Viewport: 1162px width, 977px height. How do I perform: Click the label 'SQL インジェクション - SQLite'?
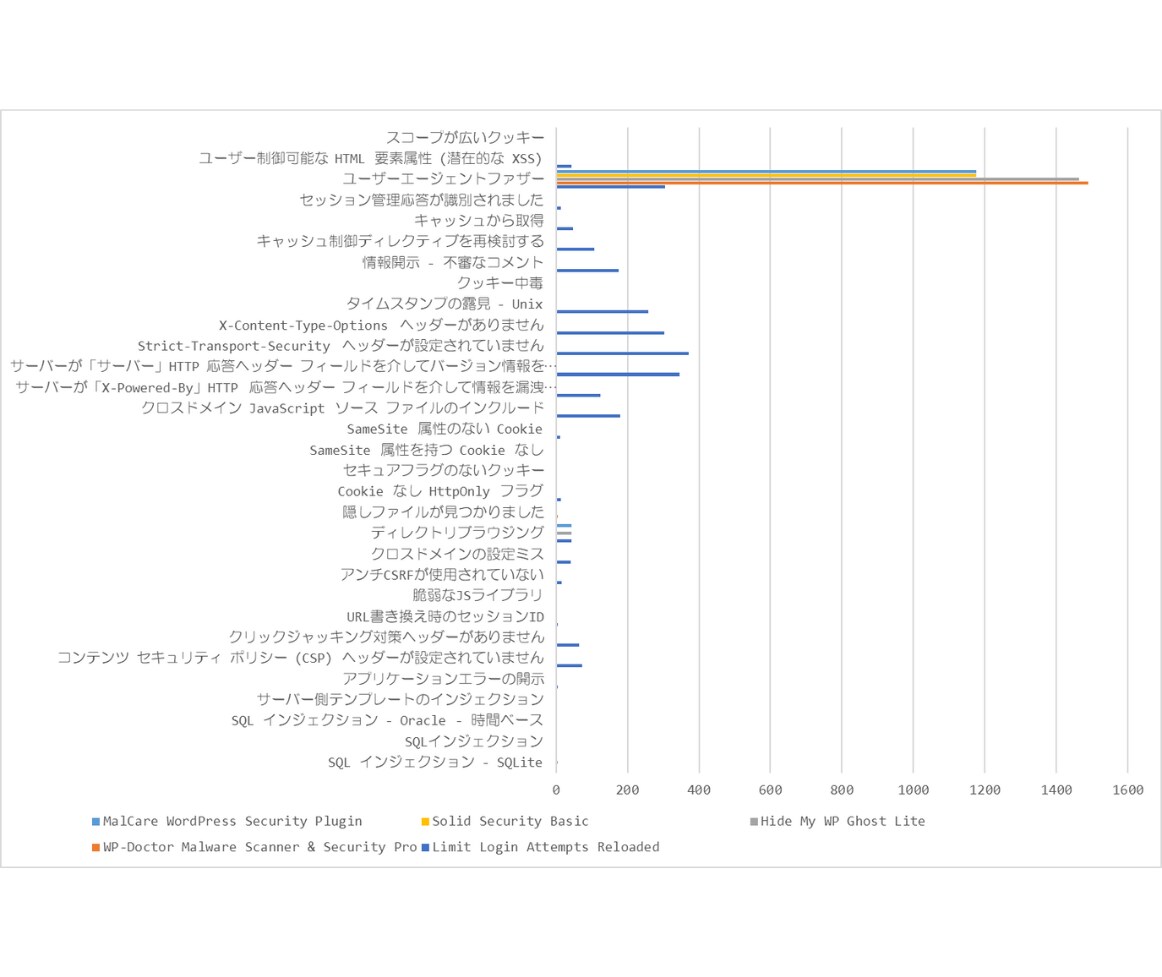tap(436, 763)
